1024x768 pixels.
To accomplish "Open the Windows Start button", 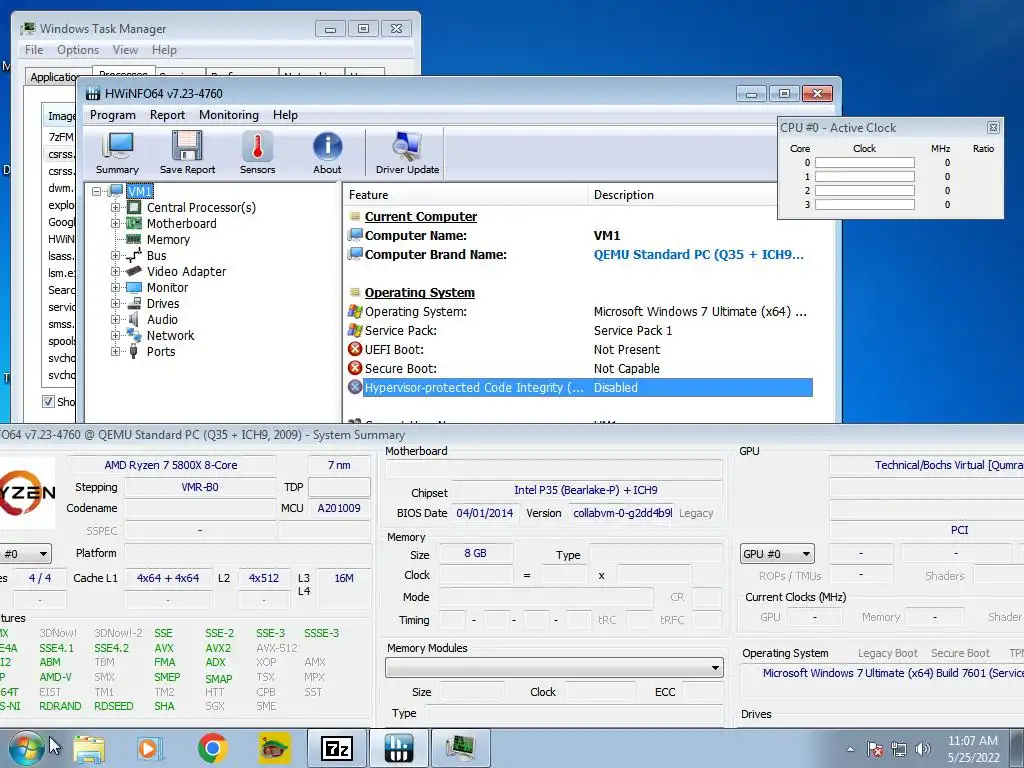I will 26,748.
